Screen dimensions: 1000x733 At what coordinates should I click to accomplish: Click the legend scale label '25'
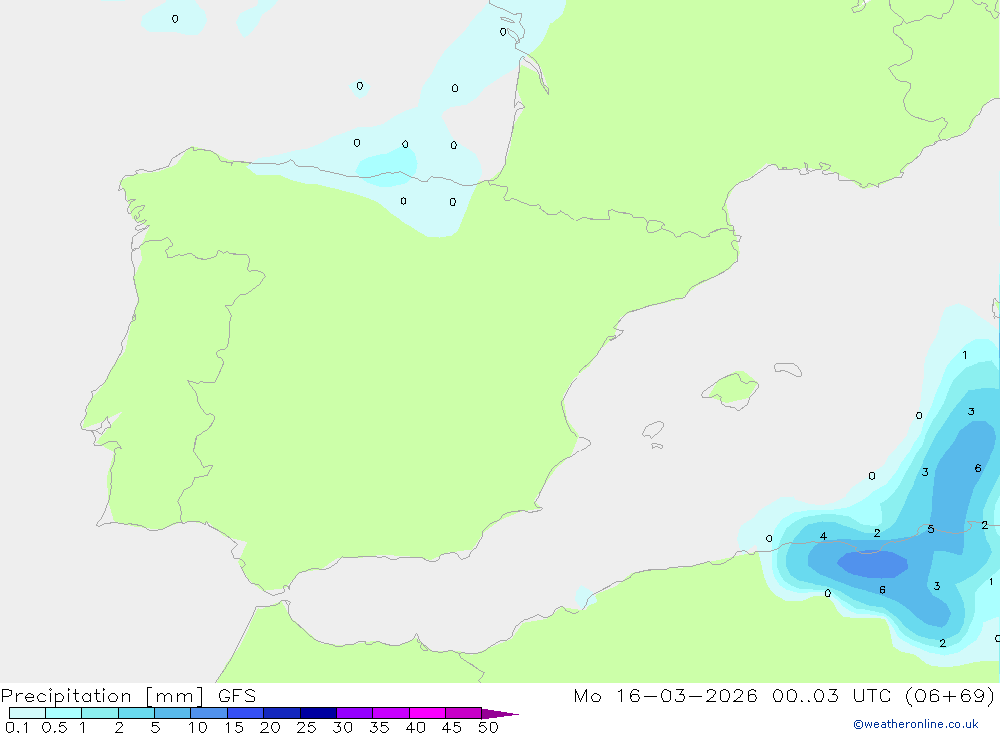[x=306, y=727]
